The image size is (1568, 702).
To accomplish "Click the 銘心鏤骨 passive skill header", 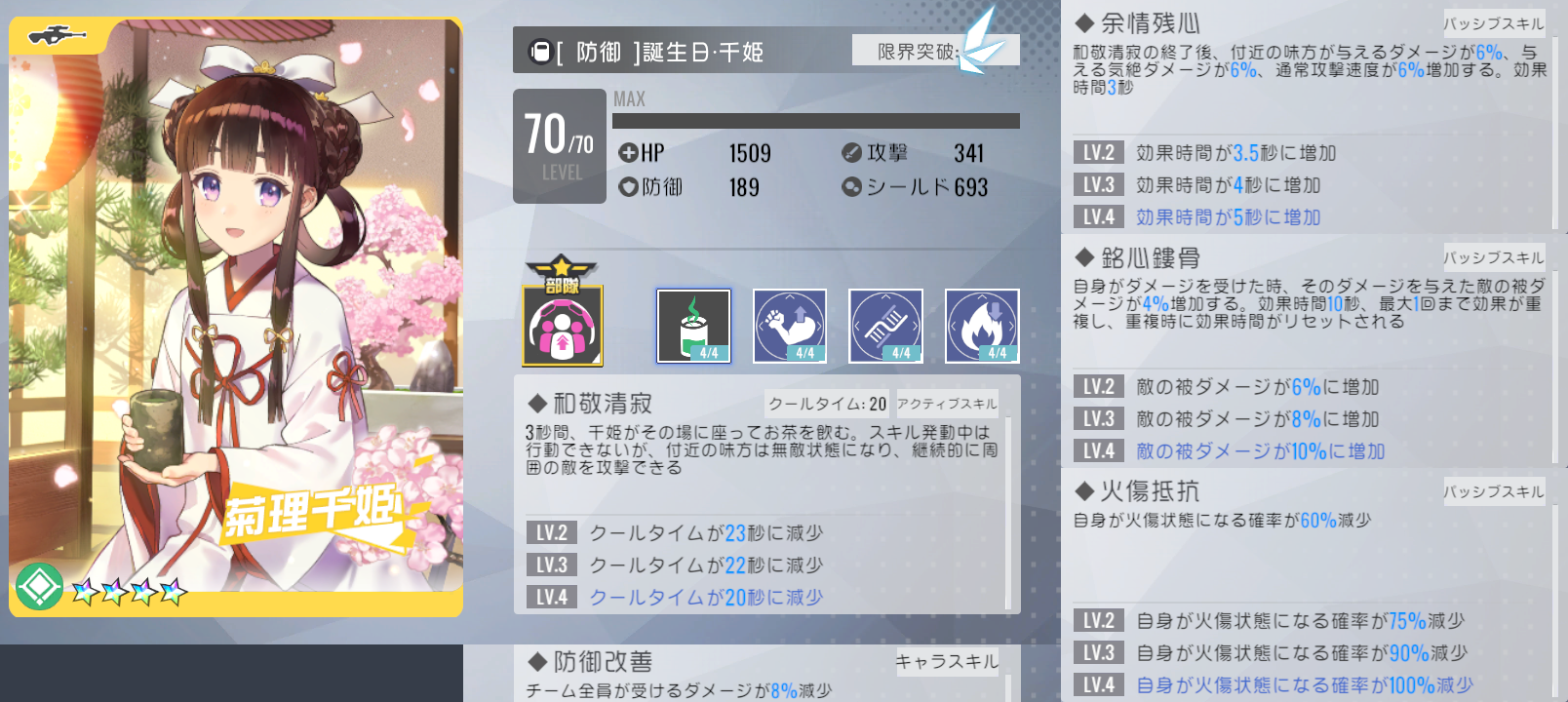I will [1138, 258].
